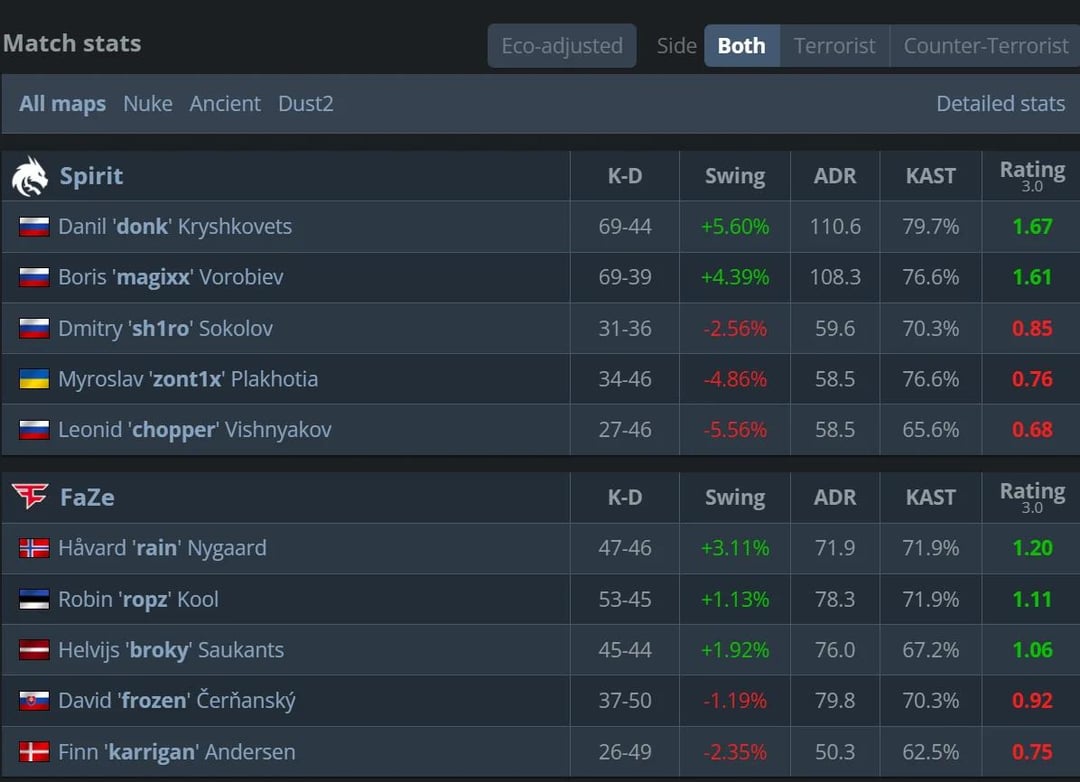Open the Detailed stats link
This screenshot has width=1080, height=782.
(x=1000, y=104)
